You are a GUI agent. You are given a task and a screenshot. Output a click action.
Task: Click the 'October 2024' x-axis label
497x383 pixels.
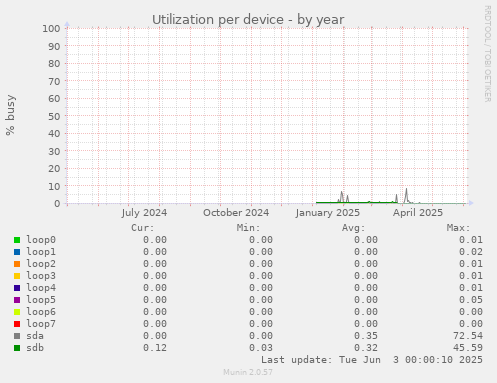[236, 213]
